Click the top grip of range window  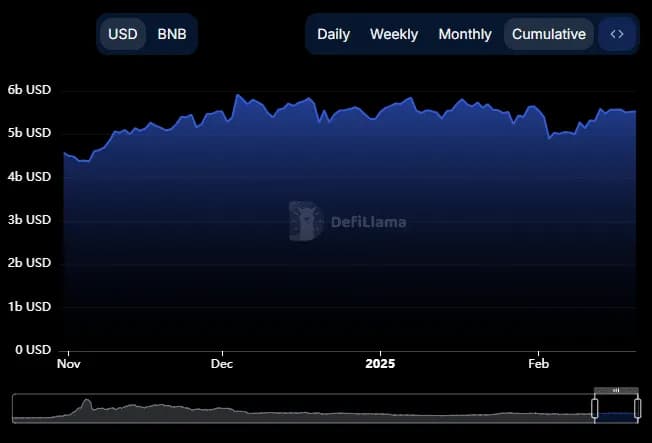616,390
